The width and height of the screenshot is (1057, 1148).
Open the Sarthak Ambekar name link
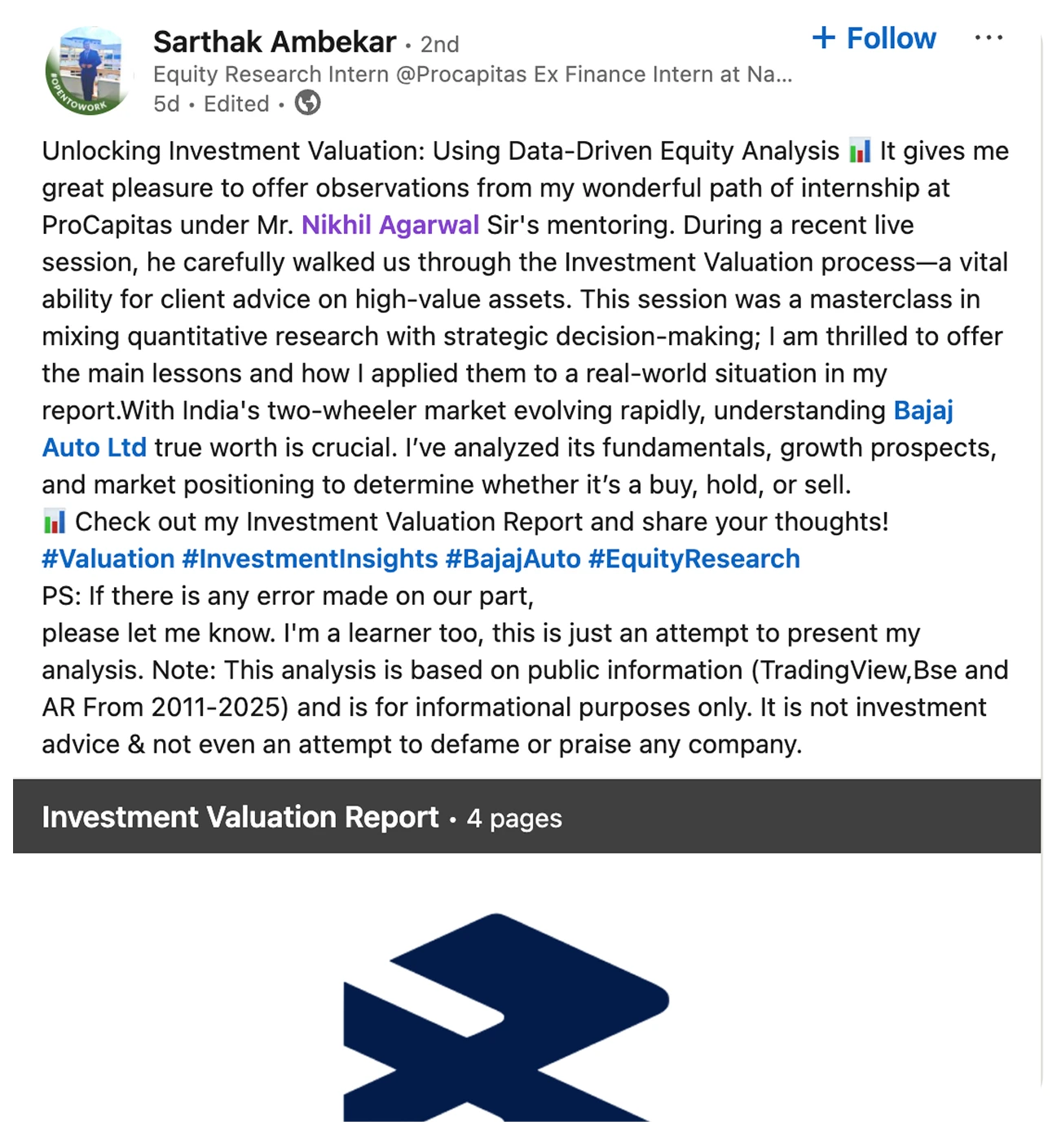[275, 42]
